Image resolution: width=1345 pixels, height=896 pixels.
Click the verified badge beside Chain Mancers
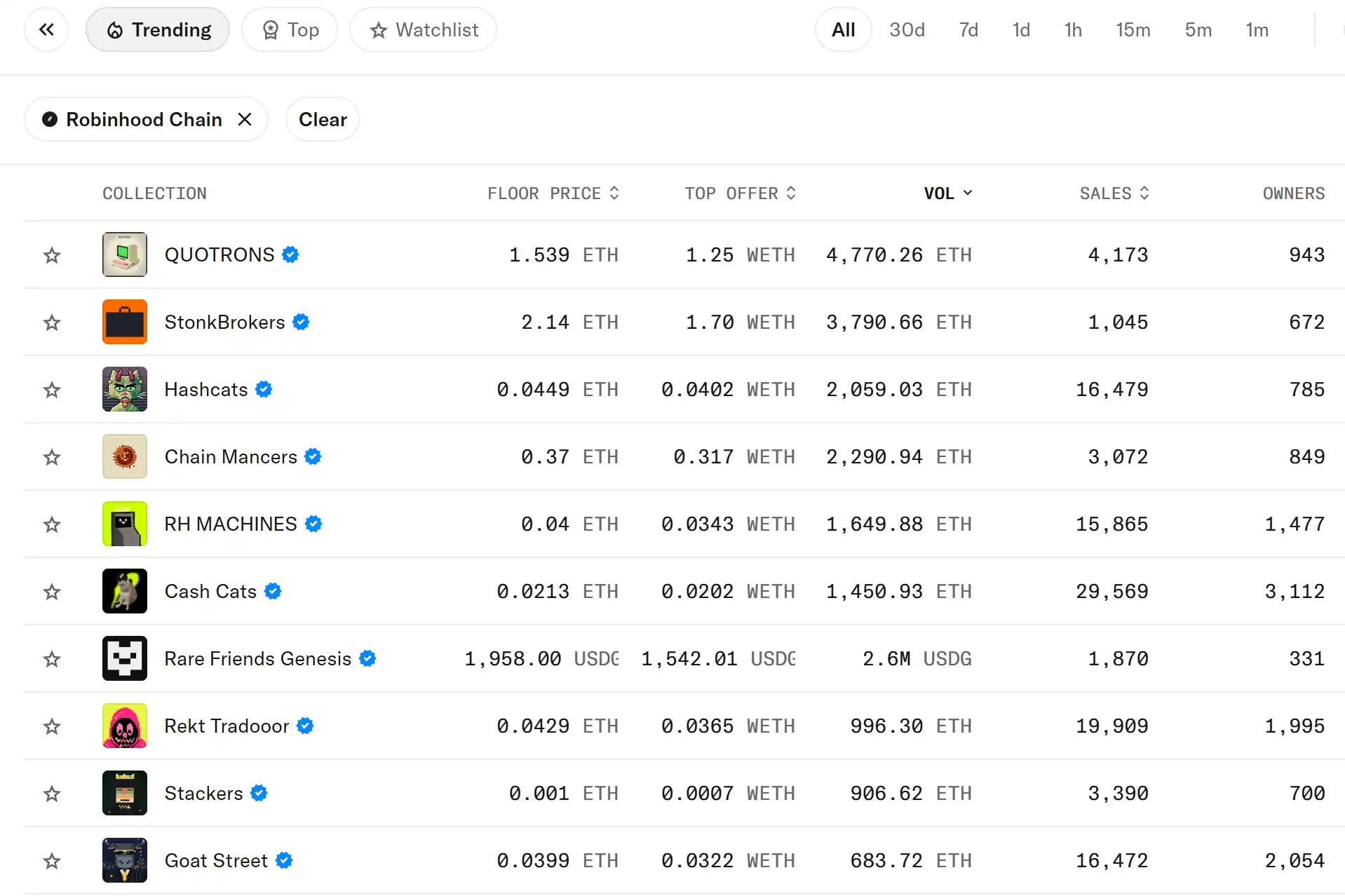[313, 456]
